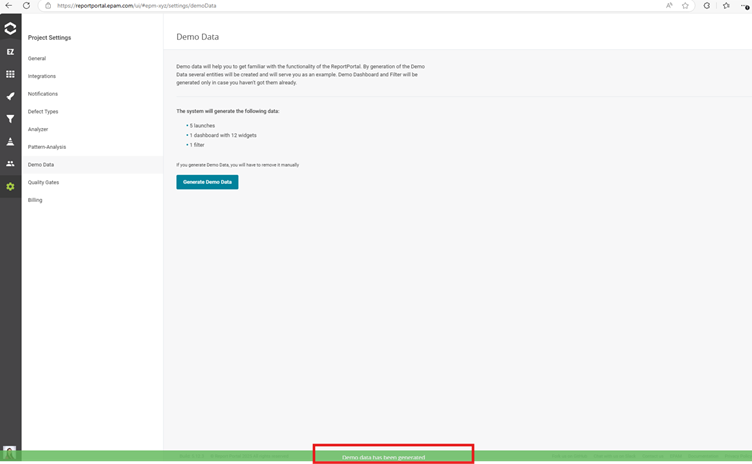This screenshot has height=464, width=752.
Task: Open Filters funnel icon in sidebar
Action: coord(10,119)
